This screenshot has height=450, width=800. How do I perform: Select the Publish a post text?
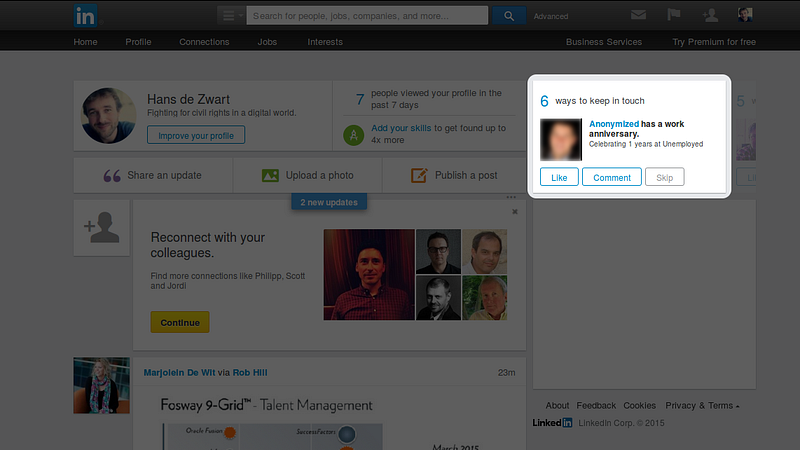pyautogui.click(x=466, y=175)
